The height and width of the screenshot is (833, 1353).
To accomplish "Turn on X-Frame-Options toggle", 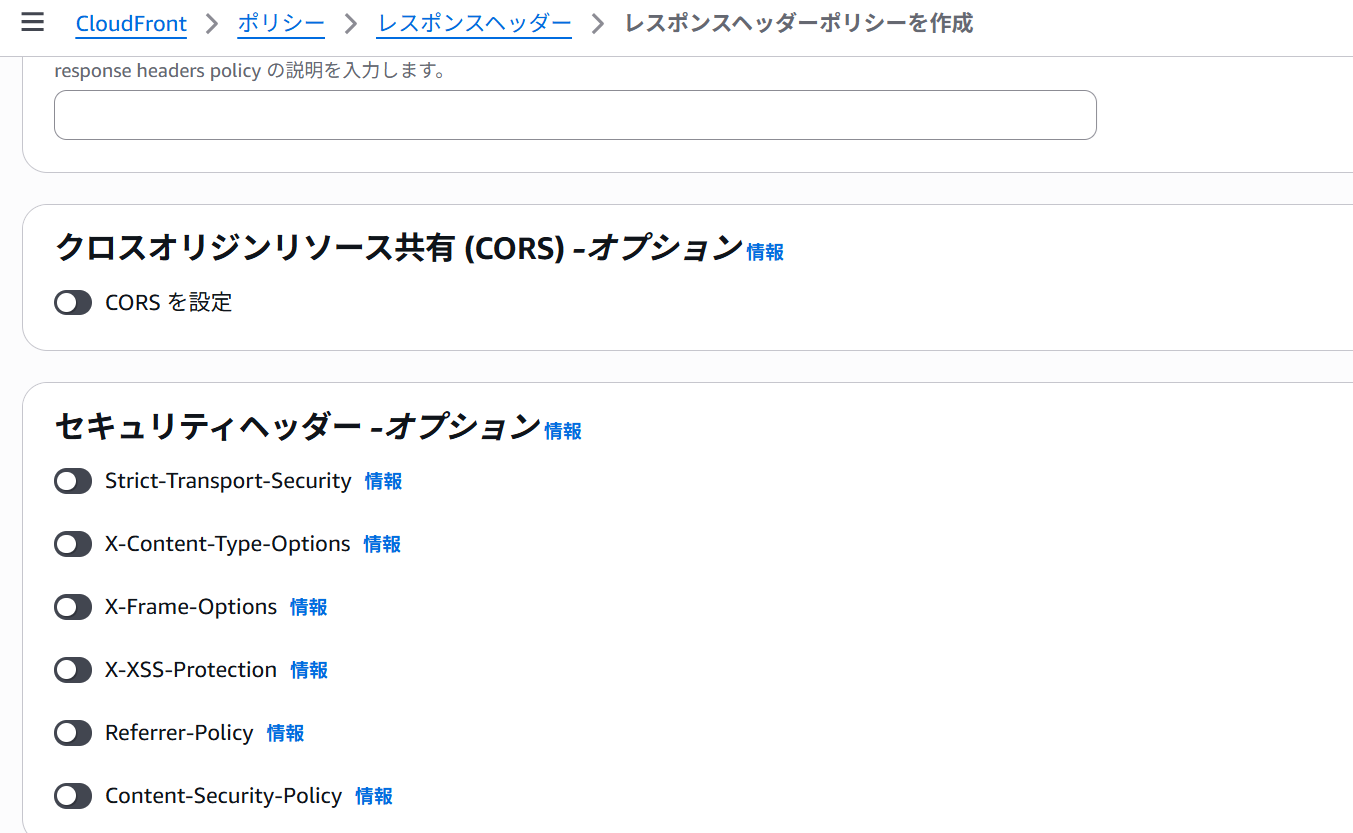I will click(73, 607).
